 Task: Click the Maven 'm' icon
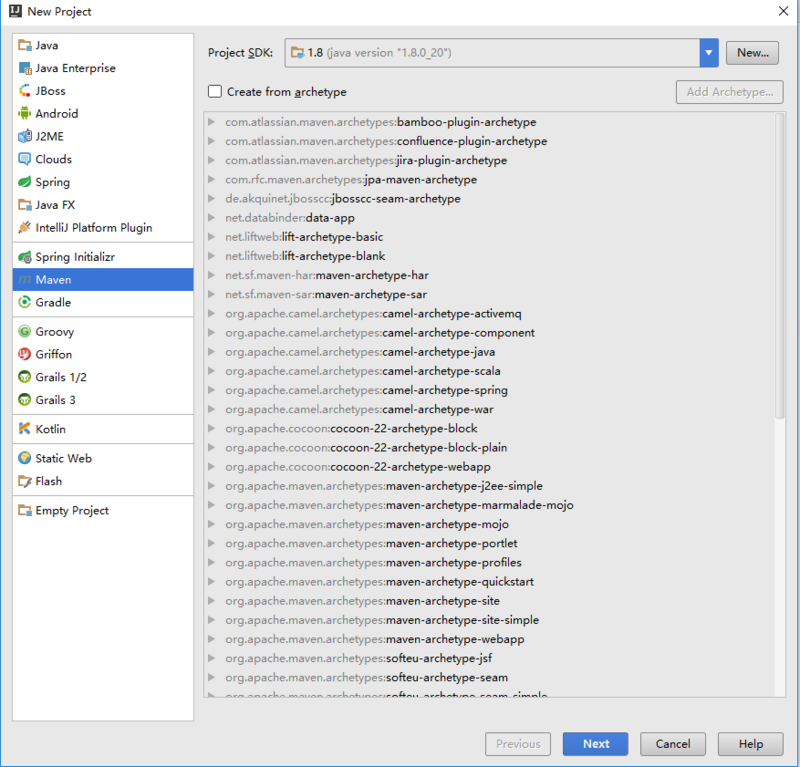click(24, 280)
